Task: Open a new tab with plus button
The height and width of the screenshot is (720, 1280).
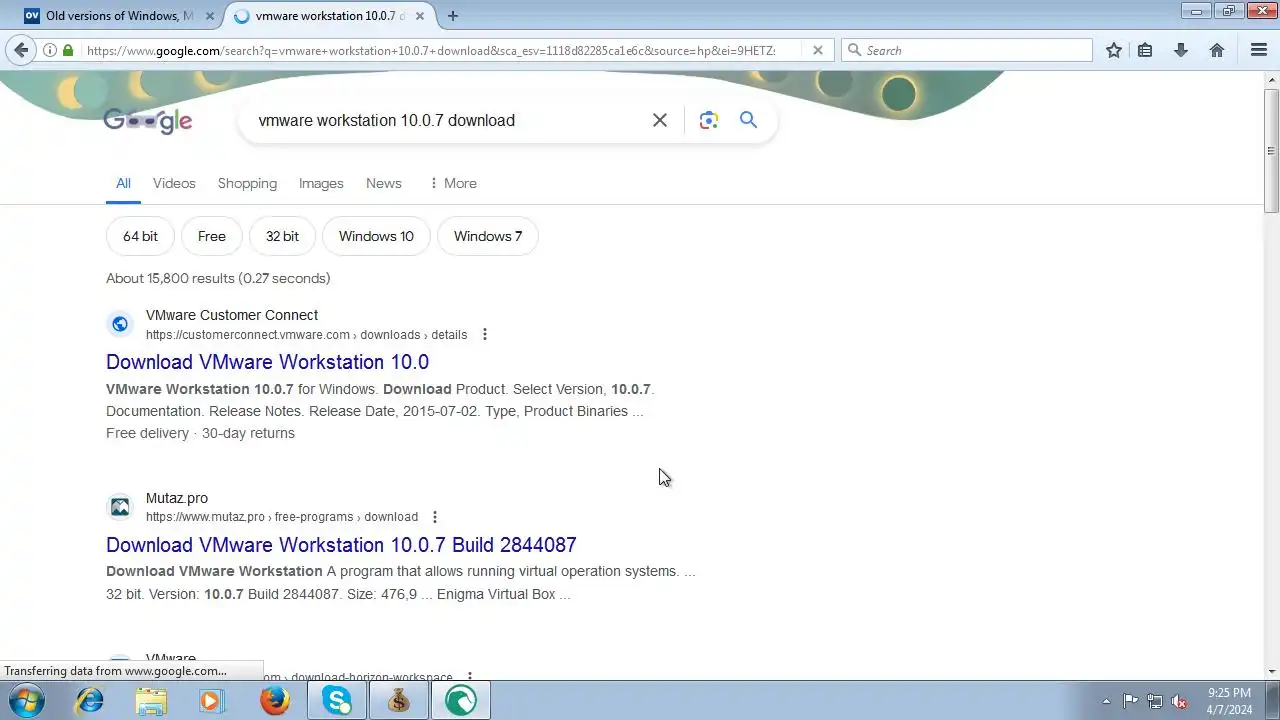Action: pos(453,16)
